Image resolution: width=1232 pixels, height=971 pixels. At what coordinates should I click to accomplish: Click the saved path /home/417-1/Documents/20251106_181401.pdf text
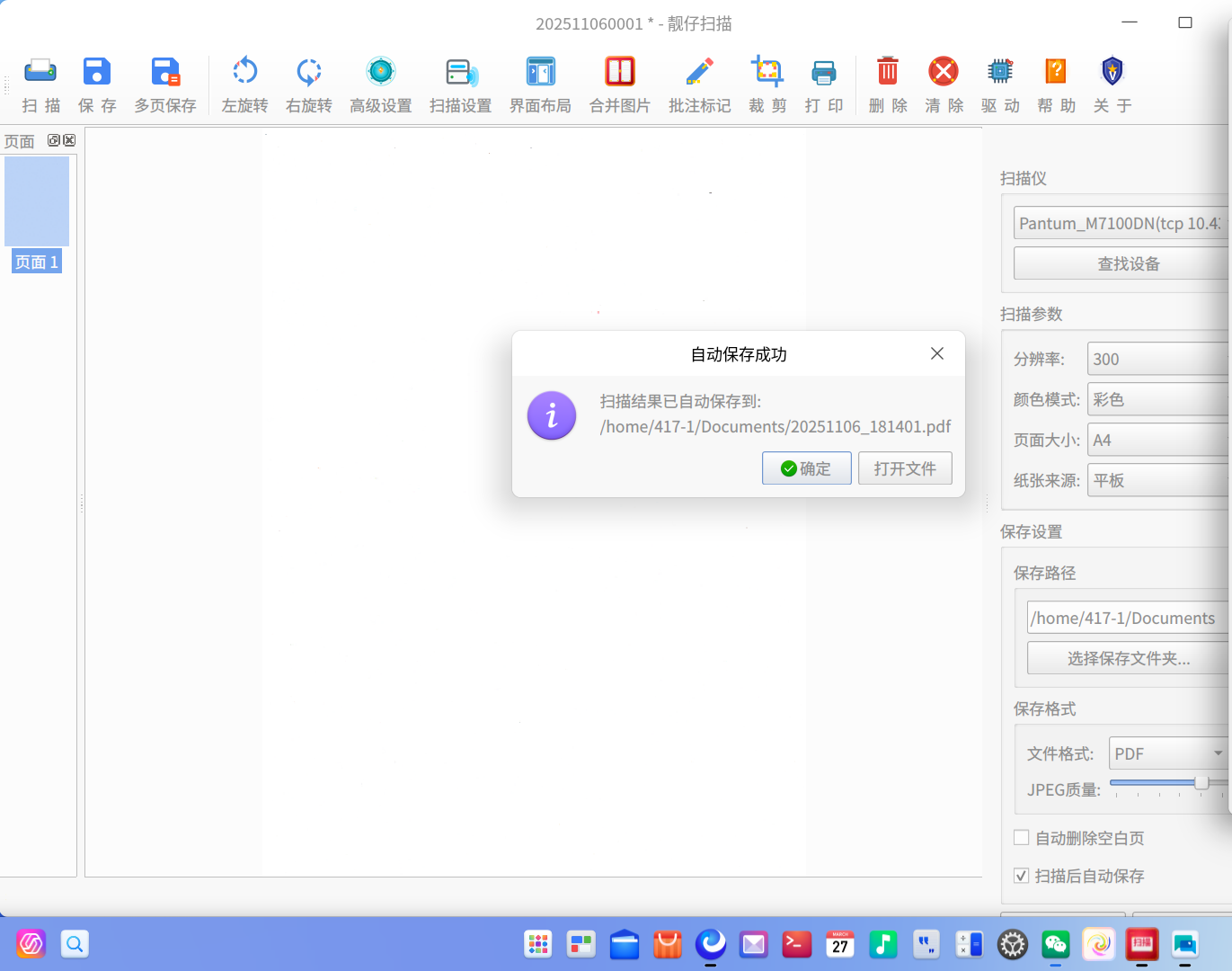[x=776, y=426]
